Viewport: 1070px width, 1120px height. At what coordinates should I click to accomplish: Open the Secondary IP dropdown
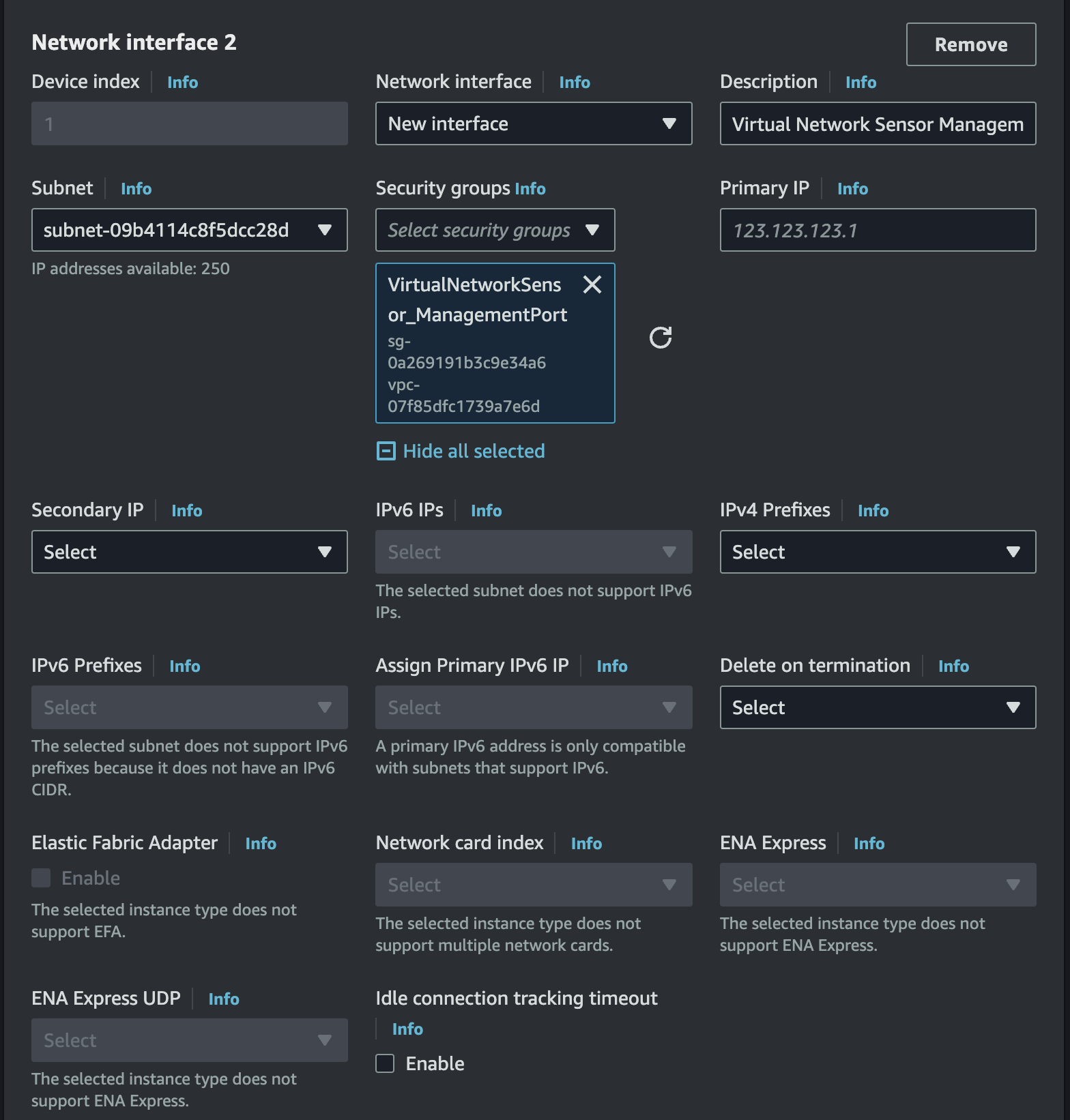point(190,552)
